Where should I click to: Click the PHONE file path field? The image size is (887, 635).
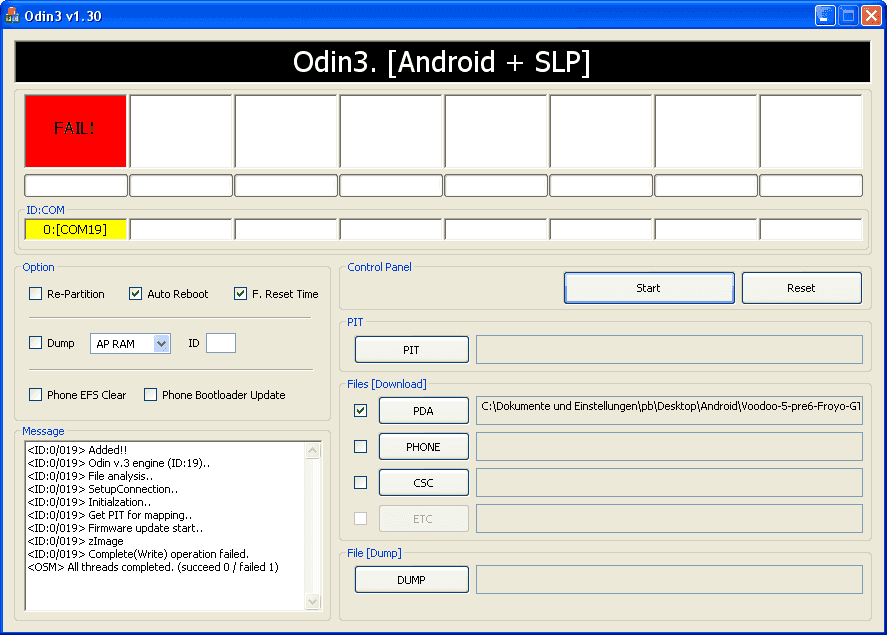669,447
